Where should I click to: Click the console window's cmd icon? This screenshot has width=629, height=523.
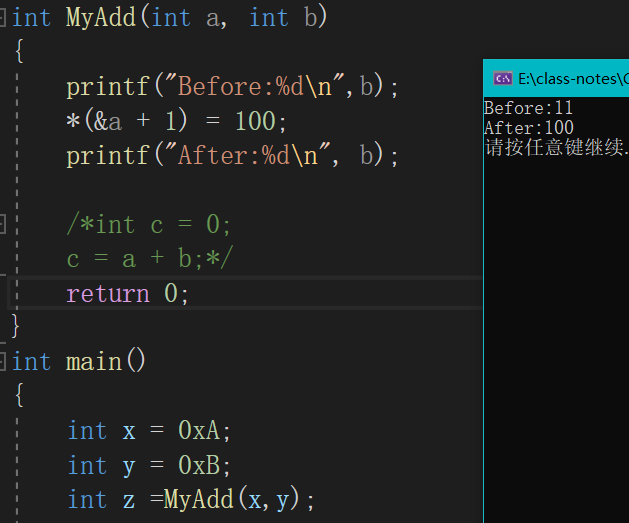pos(503,78)
